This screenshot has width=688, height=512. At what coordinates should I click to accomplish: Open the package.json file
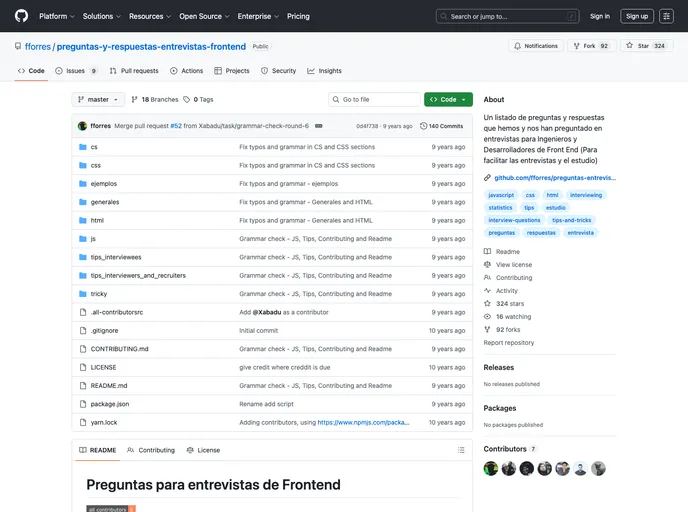click(109, 404)
